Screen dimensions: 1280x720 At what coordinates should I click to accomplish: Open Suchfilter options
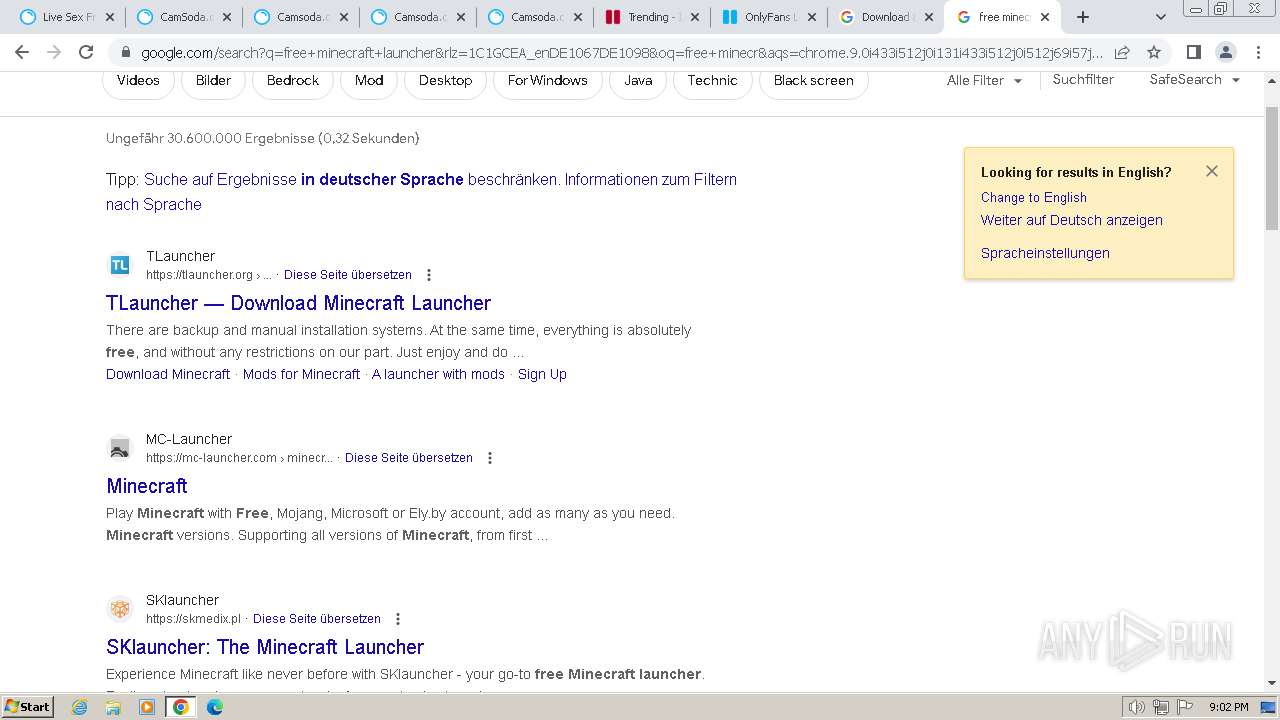click(1083, 79)
